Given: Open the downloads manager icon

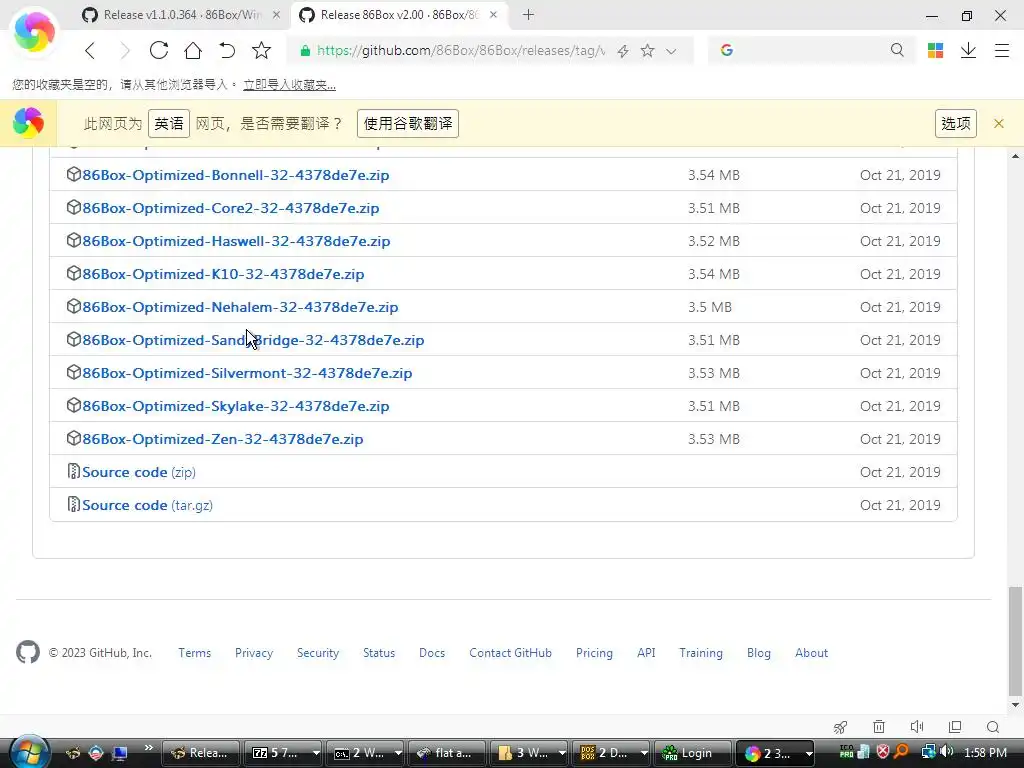Looking at the screenshot, I should point(968,50).
